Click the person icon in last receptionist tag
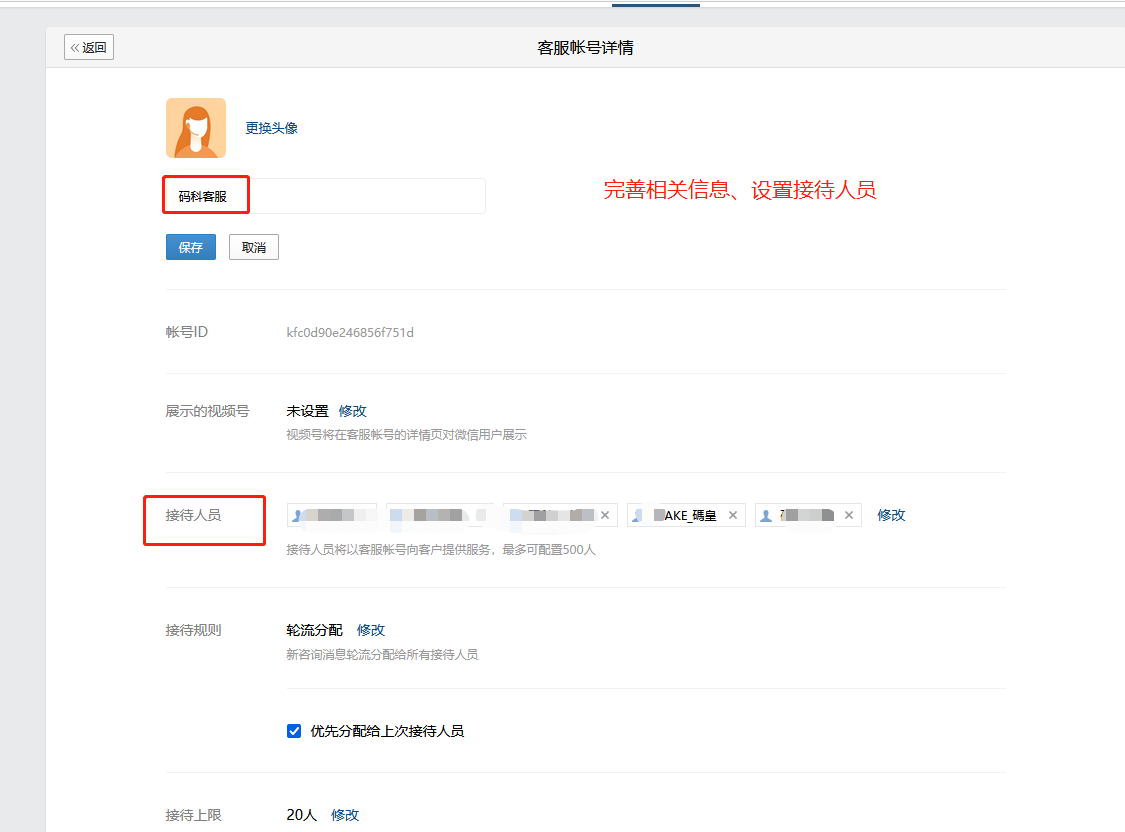The image size is (1125, 832). tap(766, 515)
